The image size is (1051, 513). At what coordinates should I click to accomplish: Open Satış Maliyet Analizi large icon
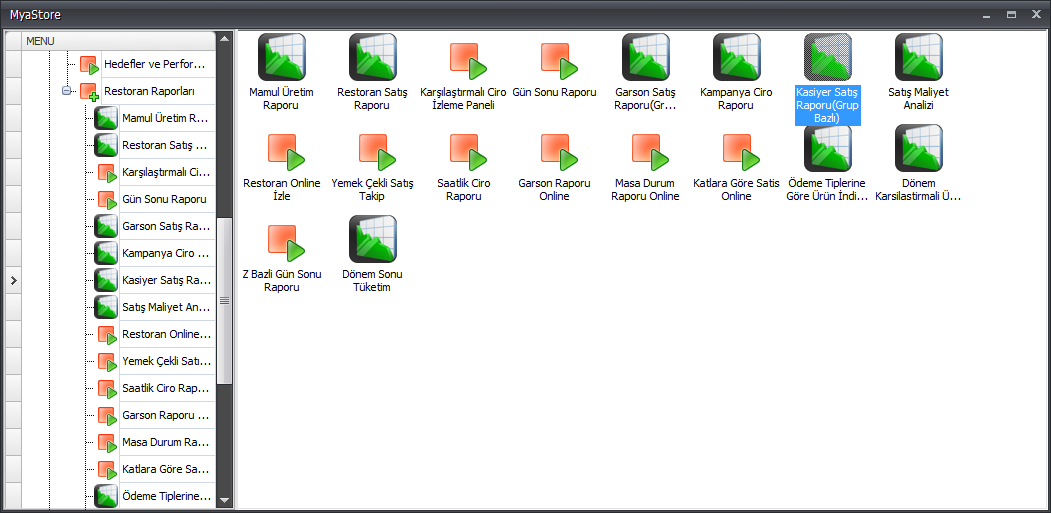[x=919, y=57]
